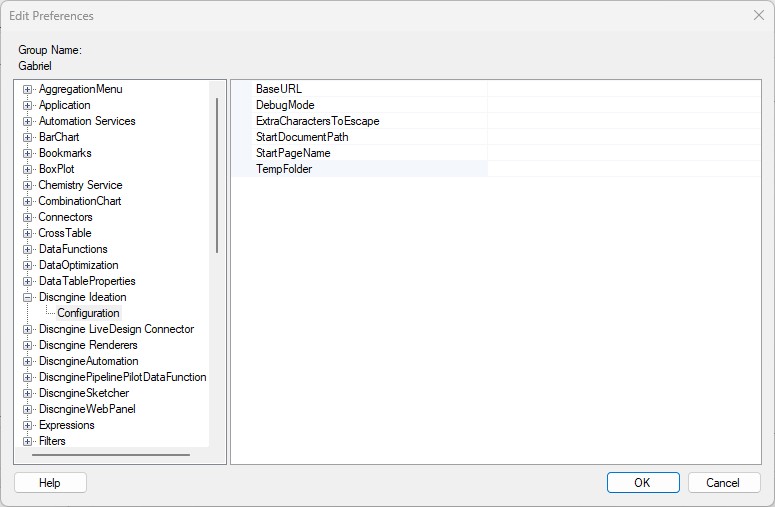Viewport: 775px width, 507px height.
Task: Select the Expressions tree item
Action: tap(66, 425)
